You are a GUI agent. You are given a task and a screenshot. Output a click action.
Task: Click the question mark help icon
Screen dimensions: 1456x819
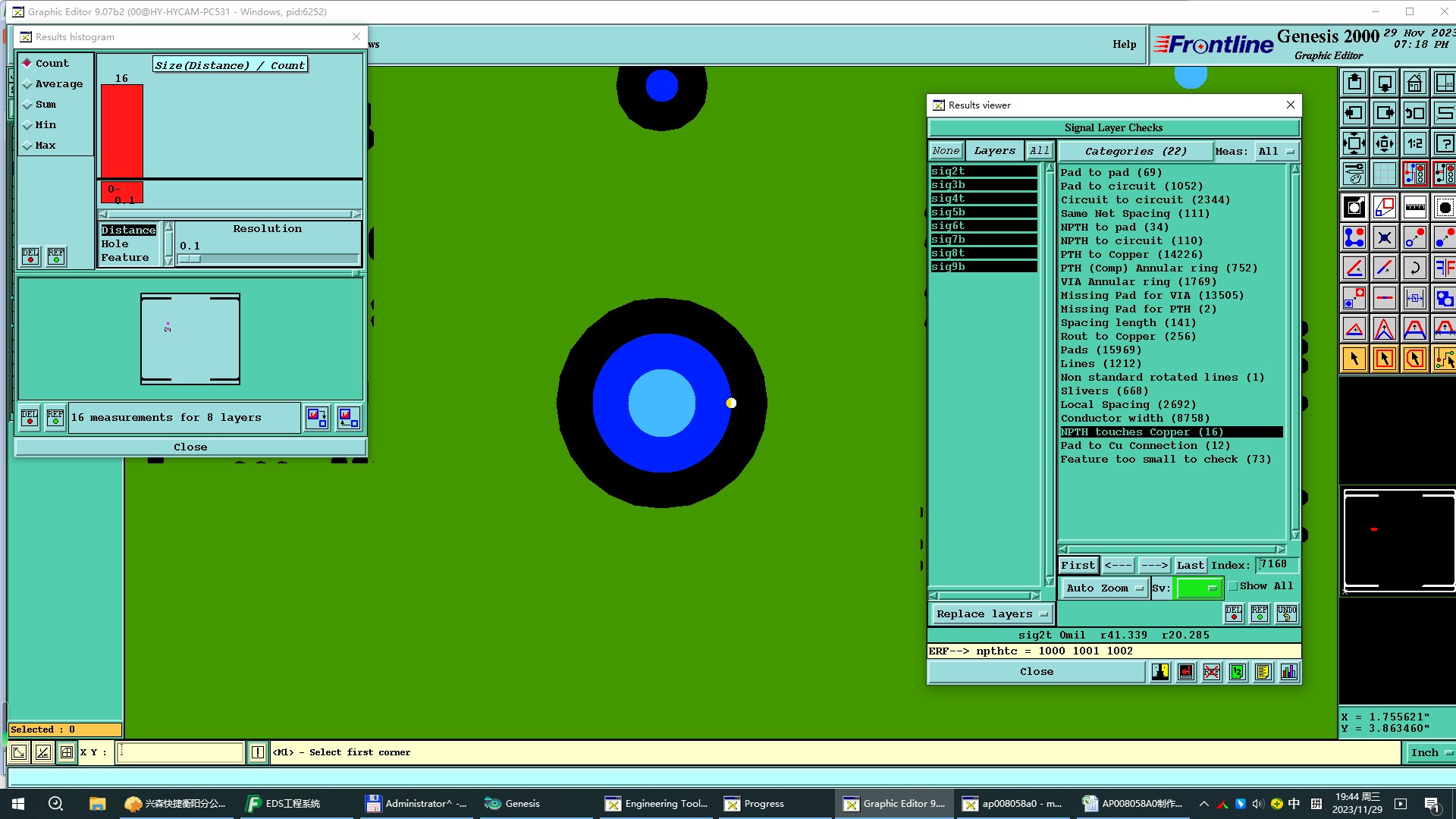click(1445, 143)
